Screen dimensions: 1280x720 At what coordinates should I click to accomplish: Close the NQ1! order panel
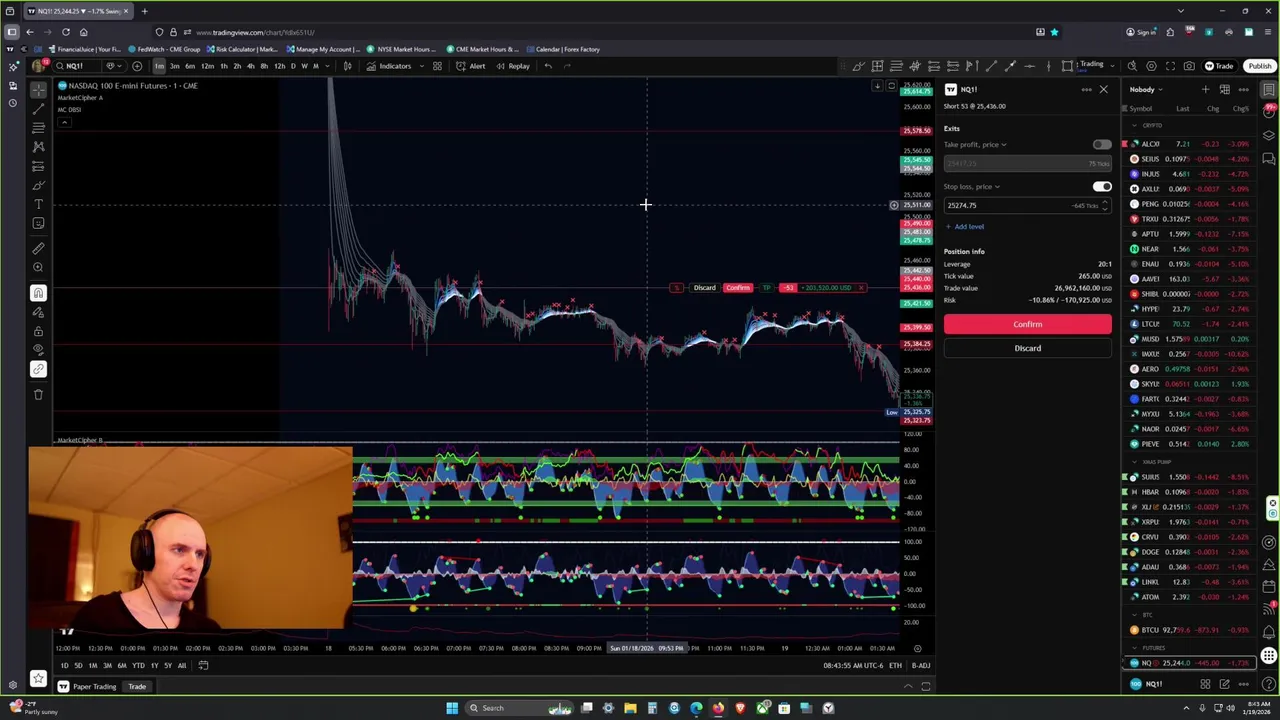pos(1103,90)
